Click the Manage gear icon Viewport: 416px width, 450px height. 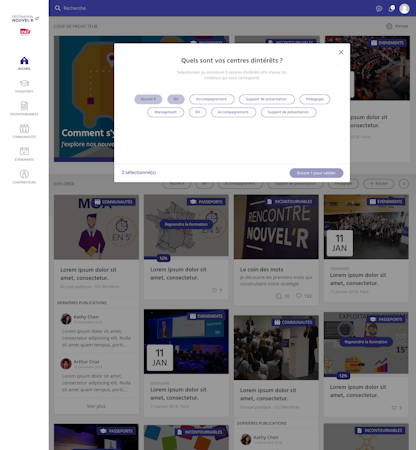(x=389, y=26)
